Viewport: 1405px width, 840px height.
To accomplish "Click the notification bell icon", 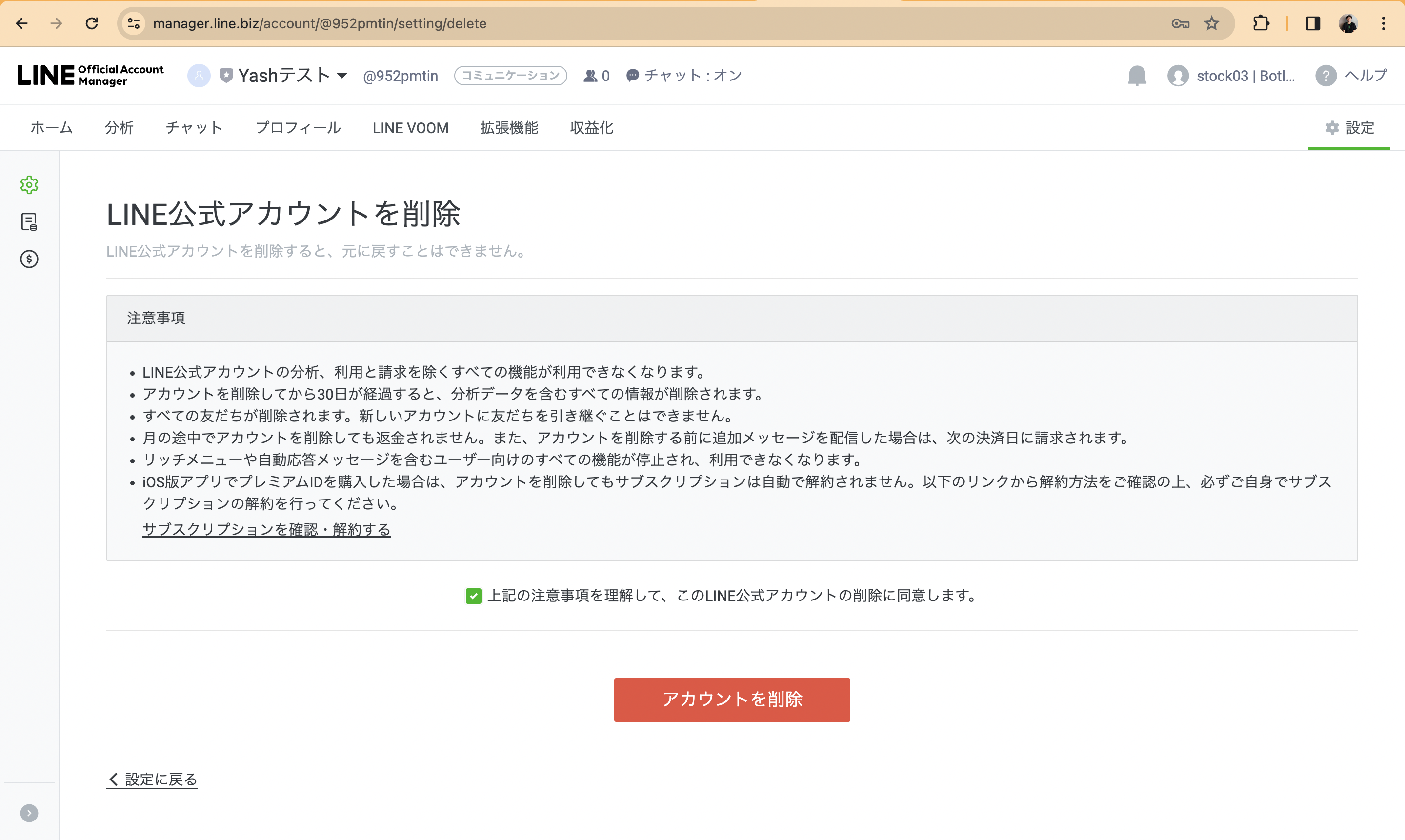I will tap(1137, 76).
